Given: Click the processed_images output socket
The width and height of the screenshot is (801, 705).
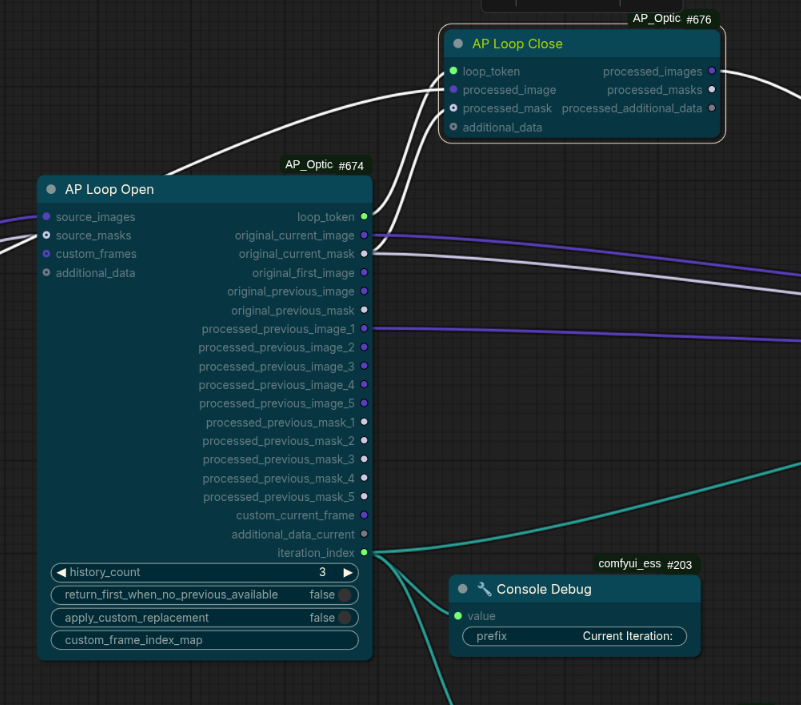Looking at the screenshot, I should pyautogui.click(x=712, y=71).
